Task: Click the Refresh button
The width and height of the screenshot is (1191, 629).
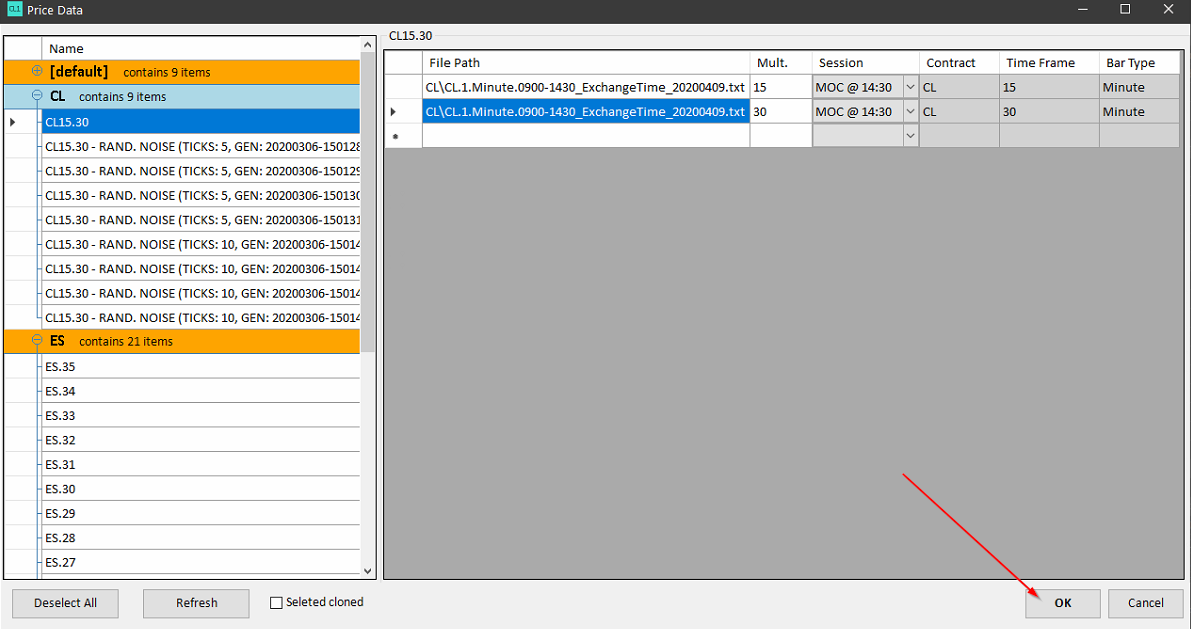Action: coord(196,603)
